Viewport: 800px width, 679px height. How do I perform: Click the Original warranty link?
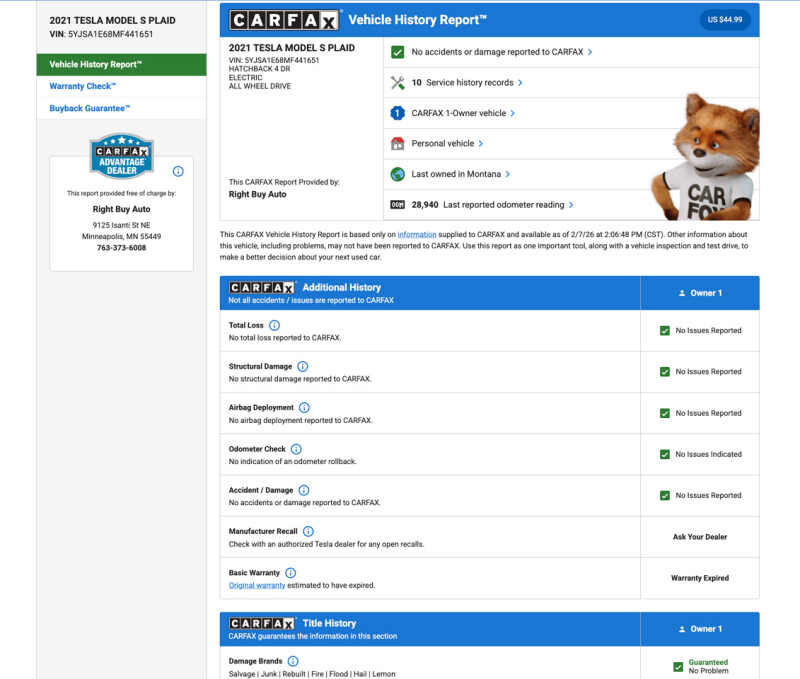pos(256,584)
